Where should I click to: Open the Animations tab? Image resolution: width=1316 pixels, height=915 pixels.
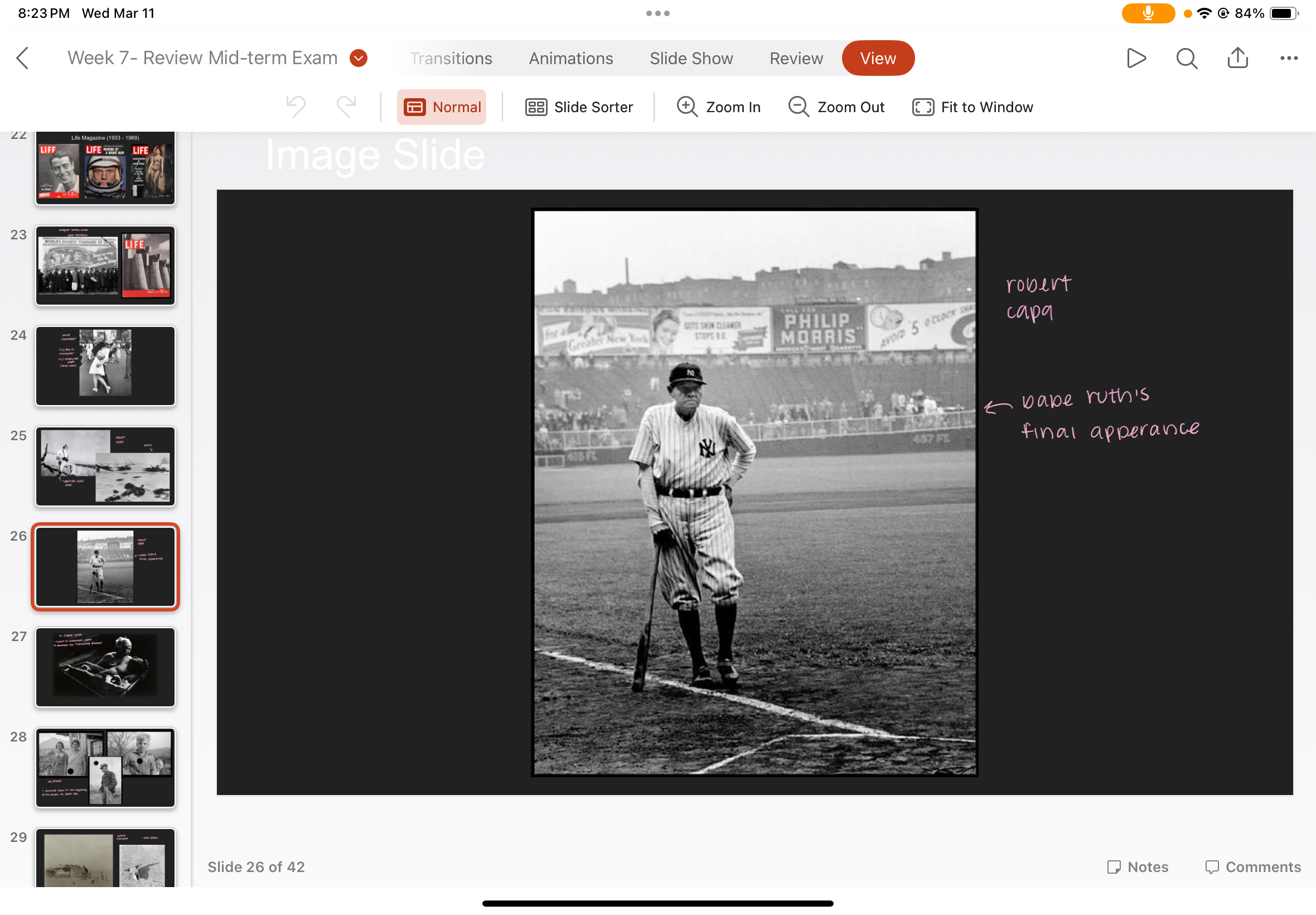click(570, 58)
